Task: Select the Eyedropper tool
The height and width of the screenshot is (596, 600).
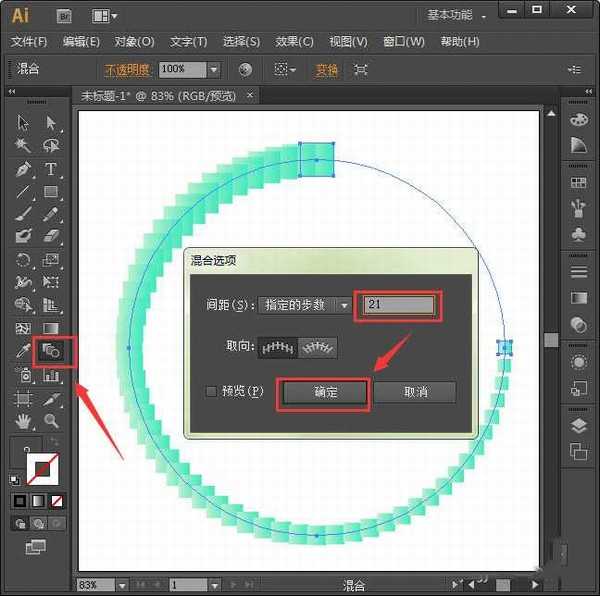Action: click(23, 352)
